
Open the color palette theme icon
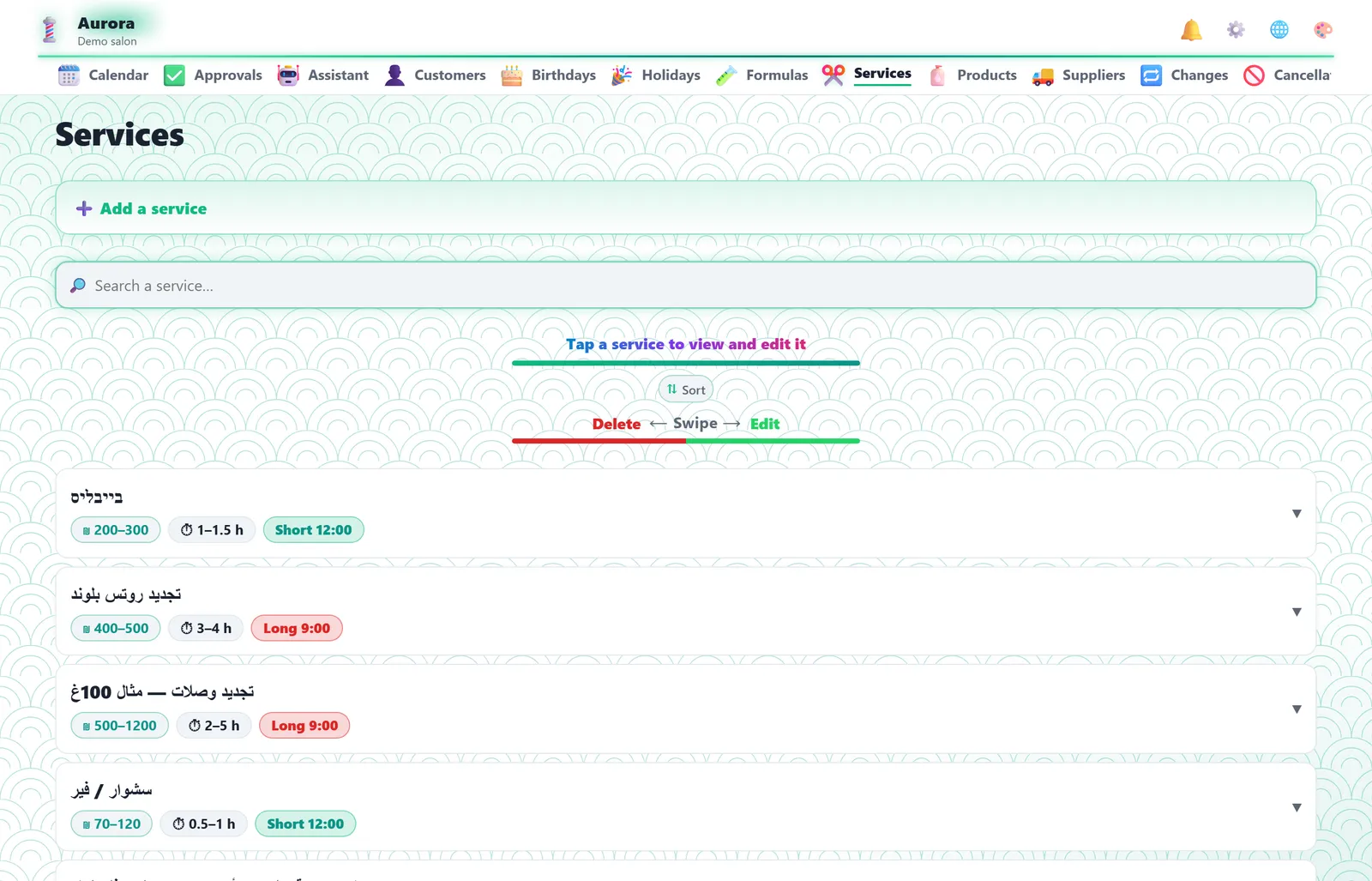pos(1323,30)
